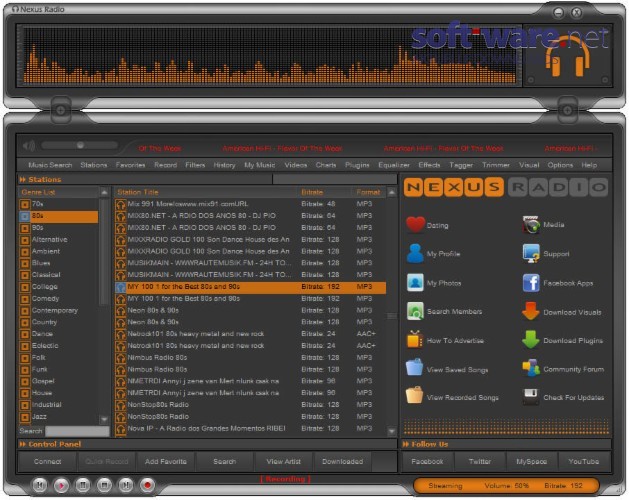The image size is (629, 500).
Task: Open the YouTube follow button
Action: [x=584, y=461]
